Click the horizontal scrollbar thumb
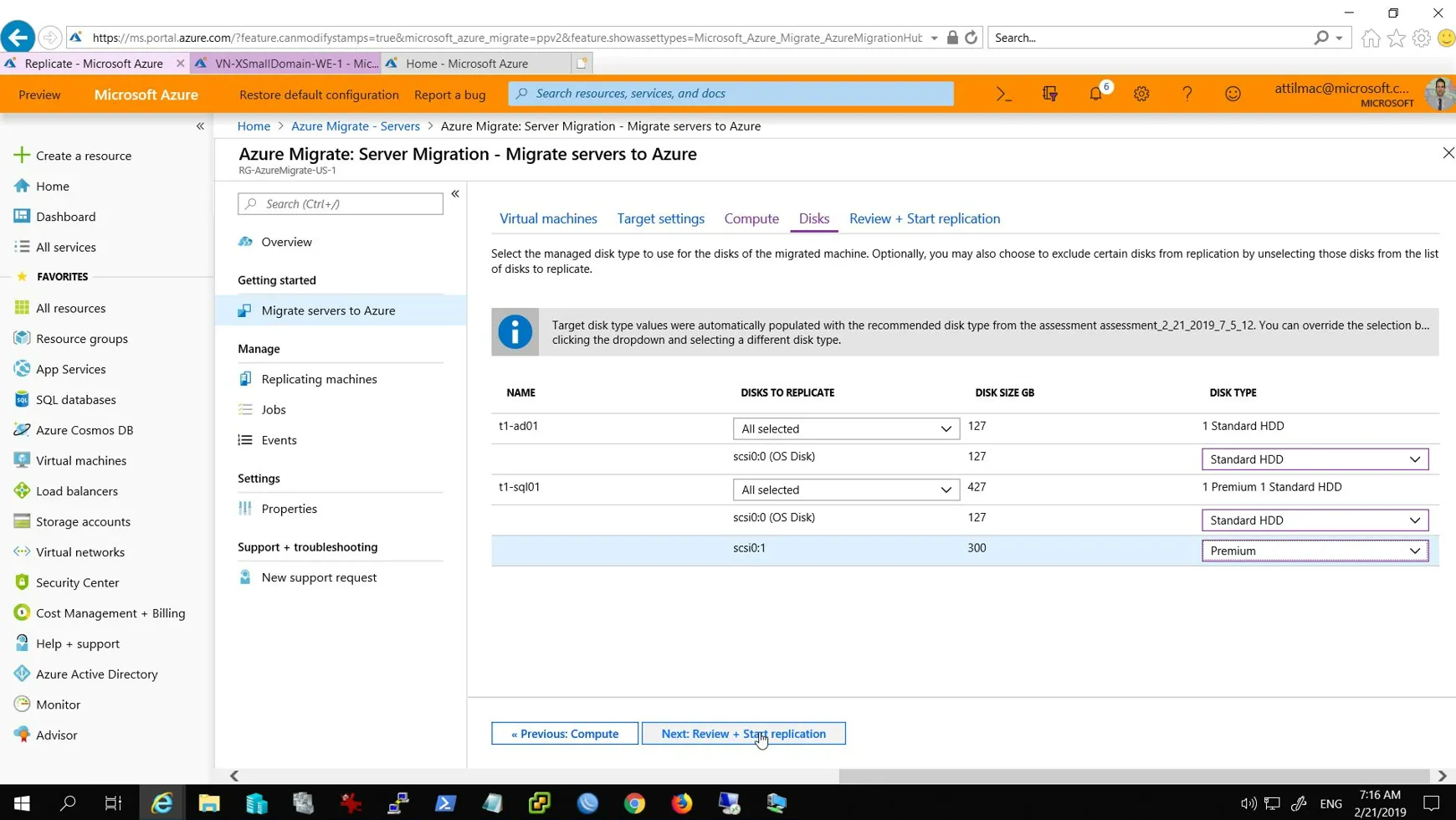The width and height of the screenshot is (1456, 820). [x=1134, y=776]
